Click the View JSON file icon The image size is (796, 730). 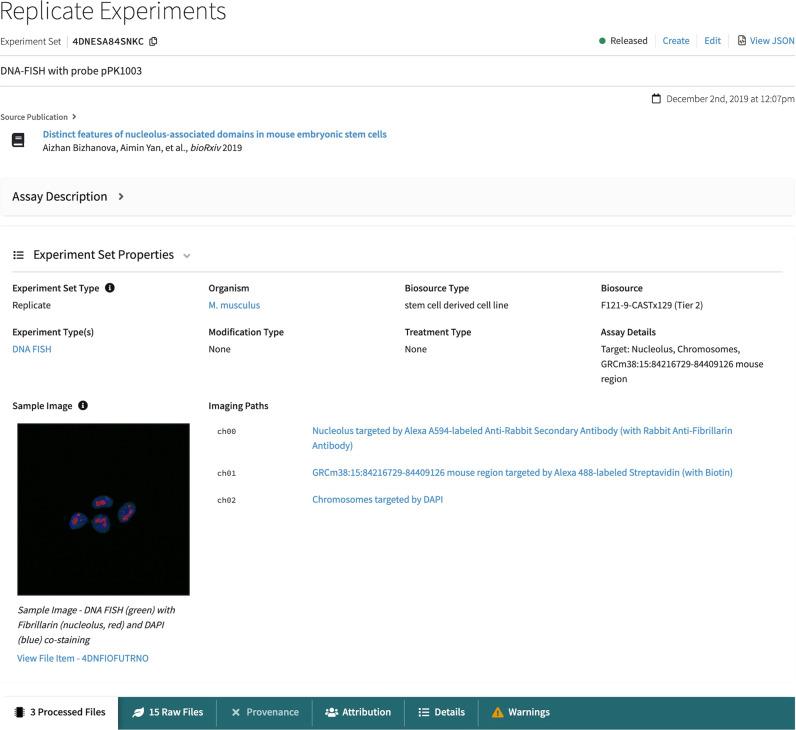[x=742, y=41]
